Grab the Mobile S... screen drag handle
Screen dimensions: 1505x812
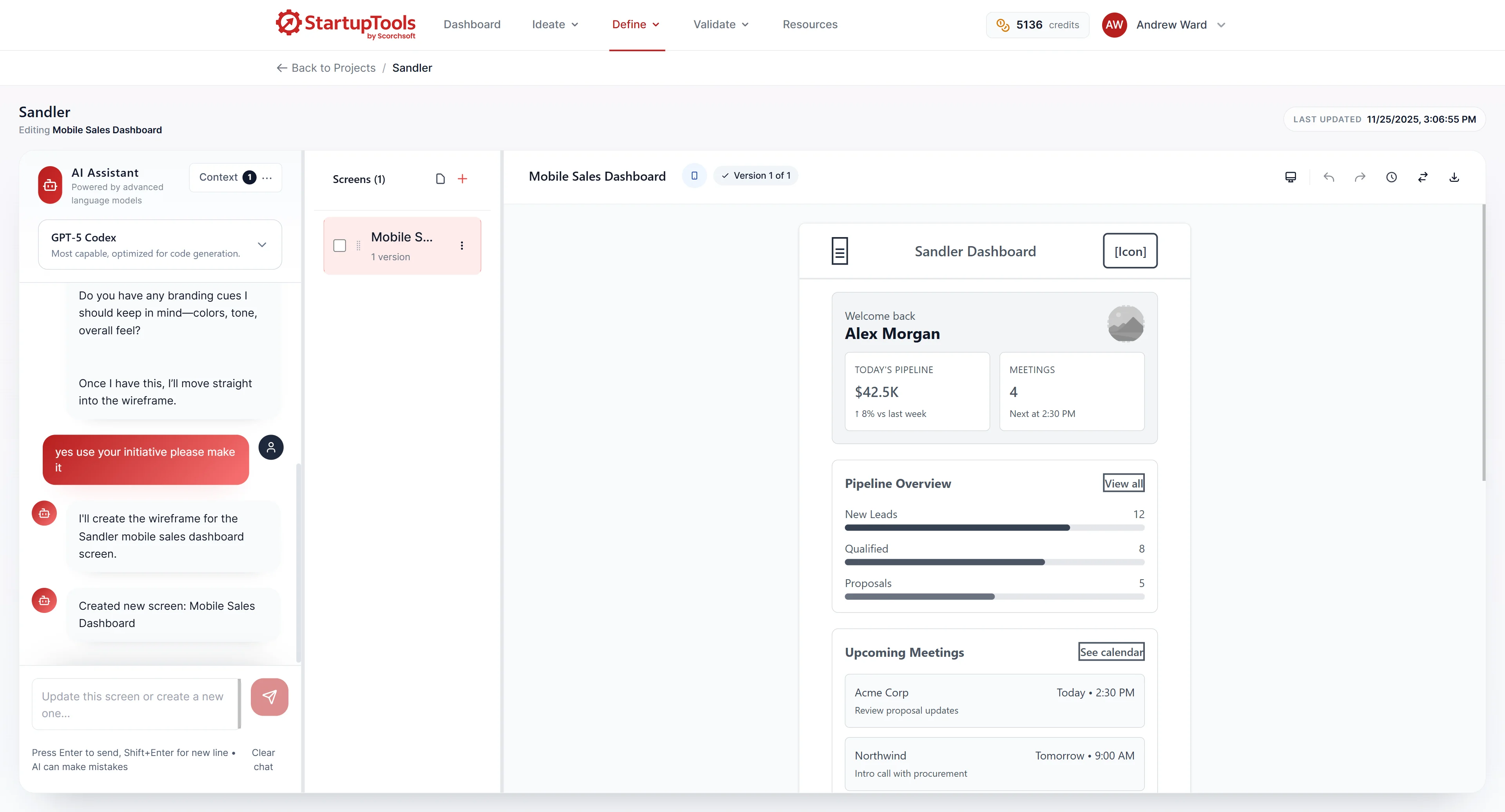click(x=358, y=246)
